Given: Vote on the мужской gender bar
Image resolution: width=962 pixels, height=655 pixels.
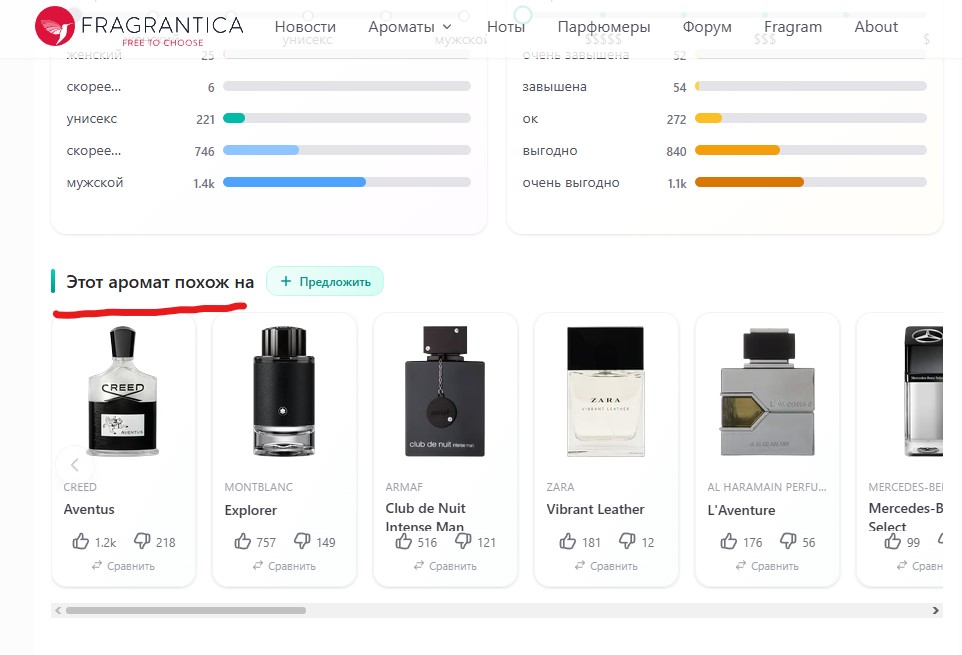Looking at the screenshot, I should (347, 182).
